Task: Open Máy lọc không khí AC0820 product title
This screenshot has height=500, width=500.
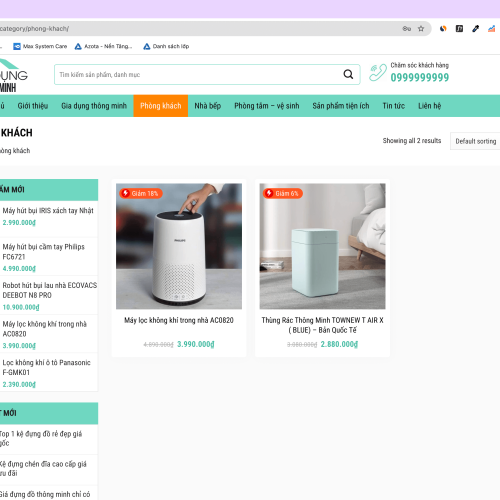Action: (179, 320)
